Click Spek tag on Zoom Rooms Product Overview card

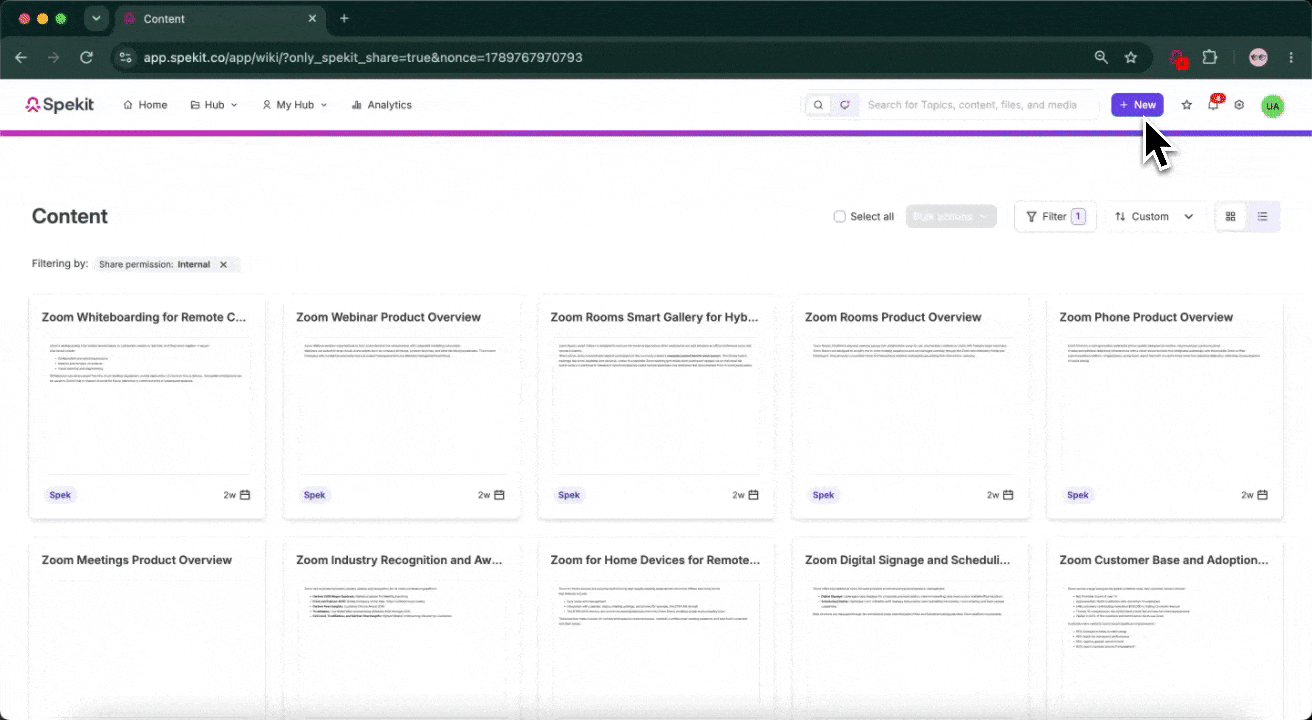pos(823,495)
